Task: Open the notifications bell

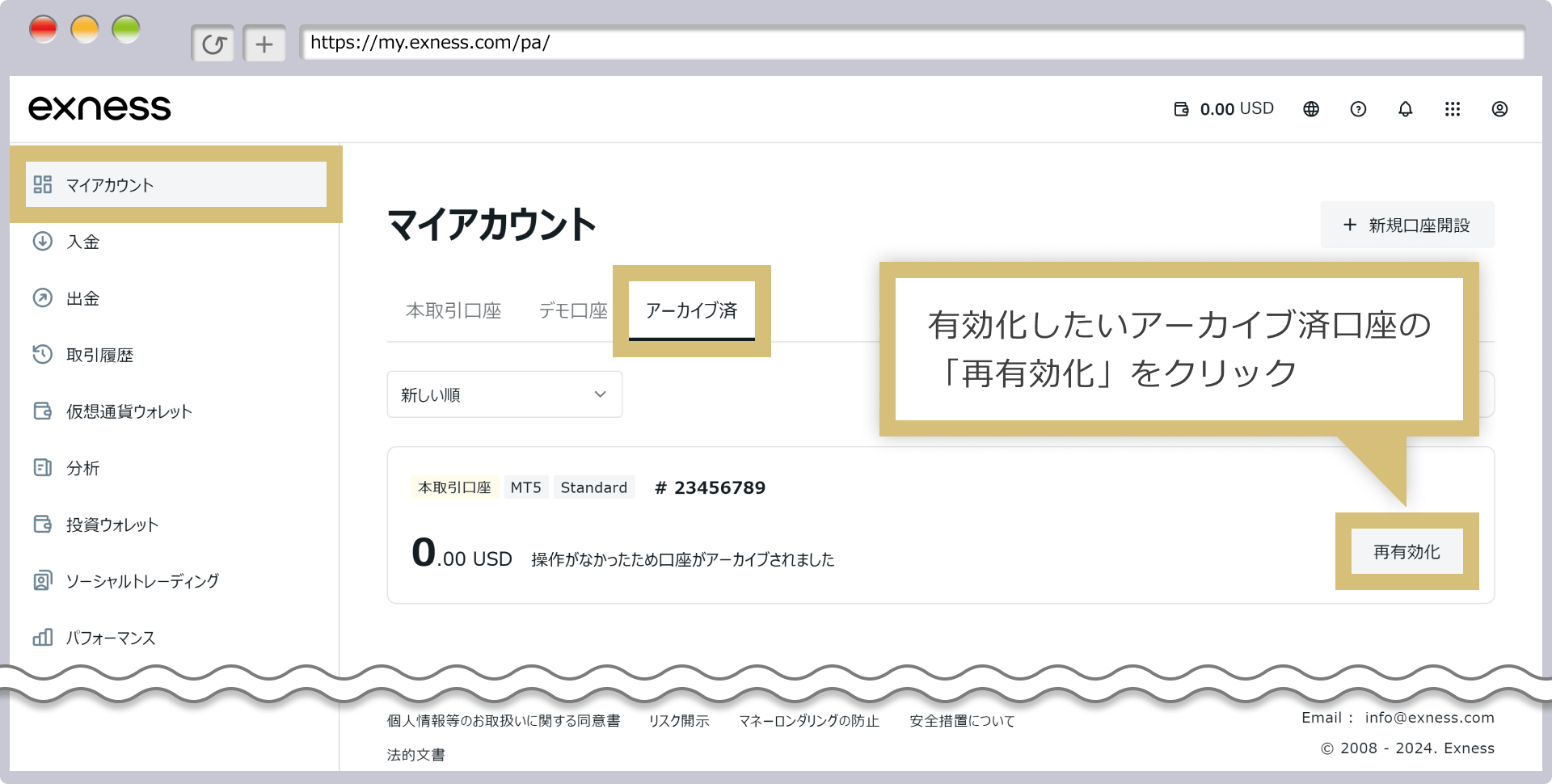Action: [x=1406, y=109]
